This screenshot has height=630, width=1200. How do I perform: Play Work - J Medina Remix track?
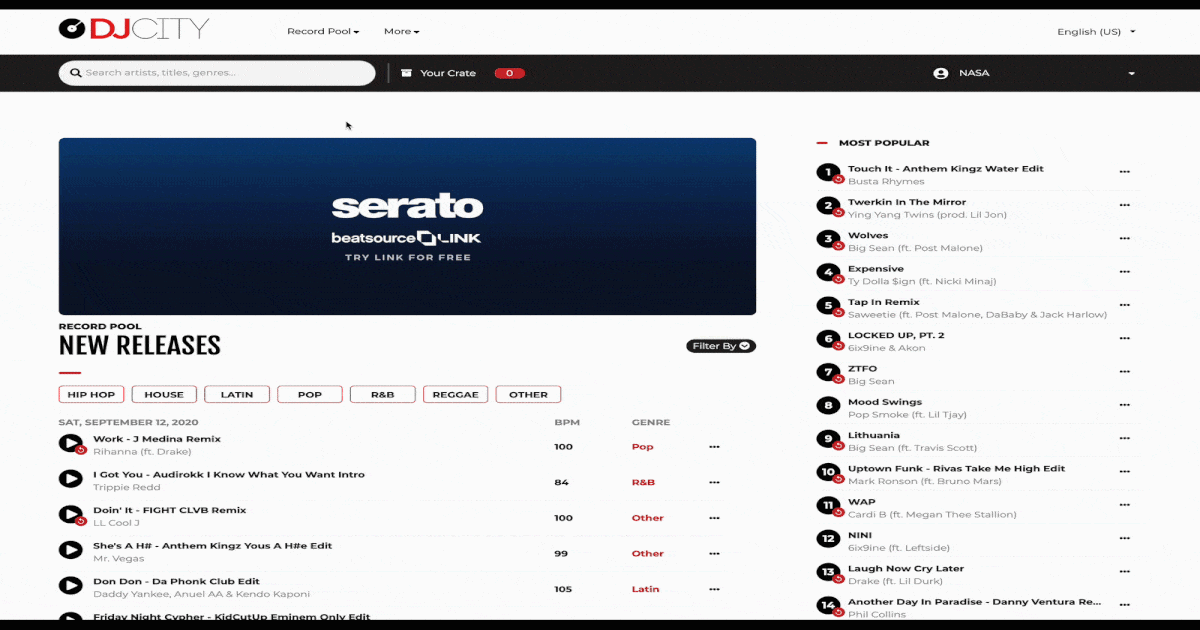tap(70, 443)
